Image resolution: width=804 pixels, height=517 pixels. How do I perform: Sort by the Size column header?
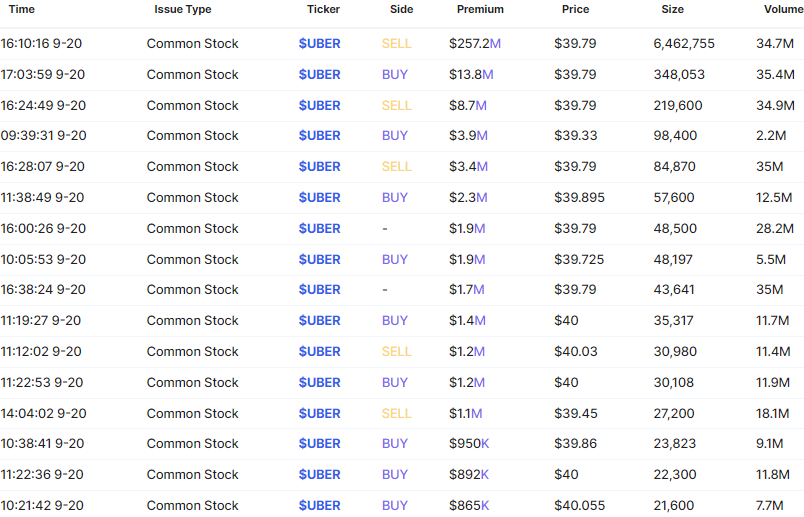tap(672, 9)
